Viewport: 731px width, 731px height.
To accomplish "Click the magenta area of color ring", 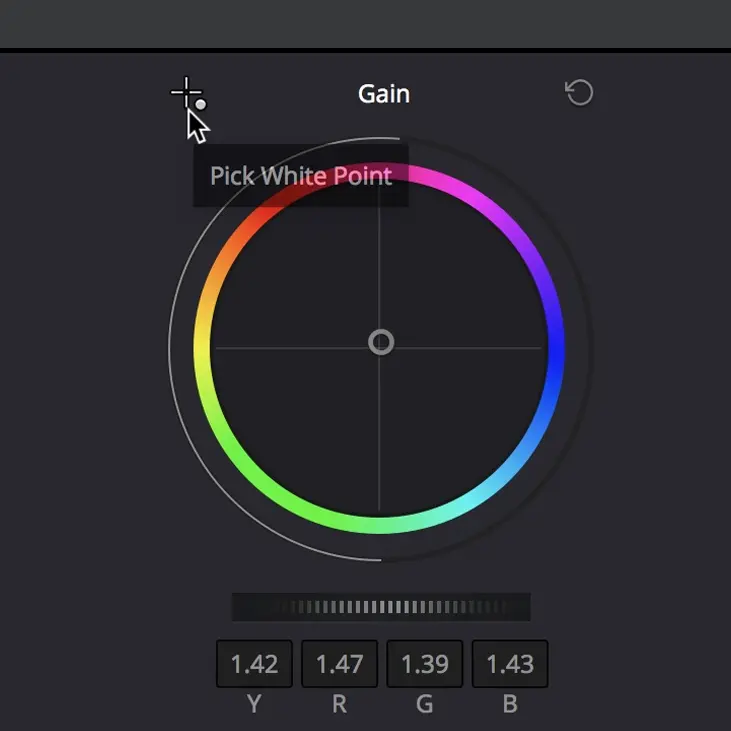I will point(471,193).
